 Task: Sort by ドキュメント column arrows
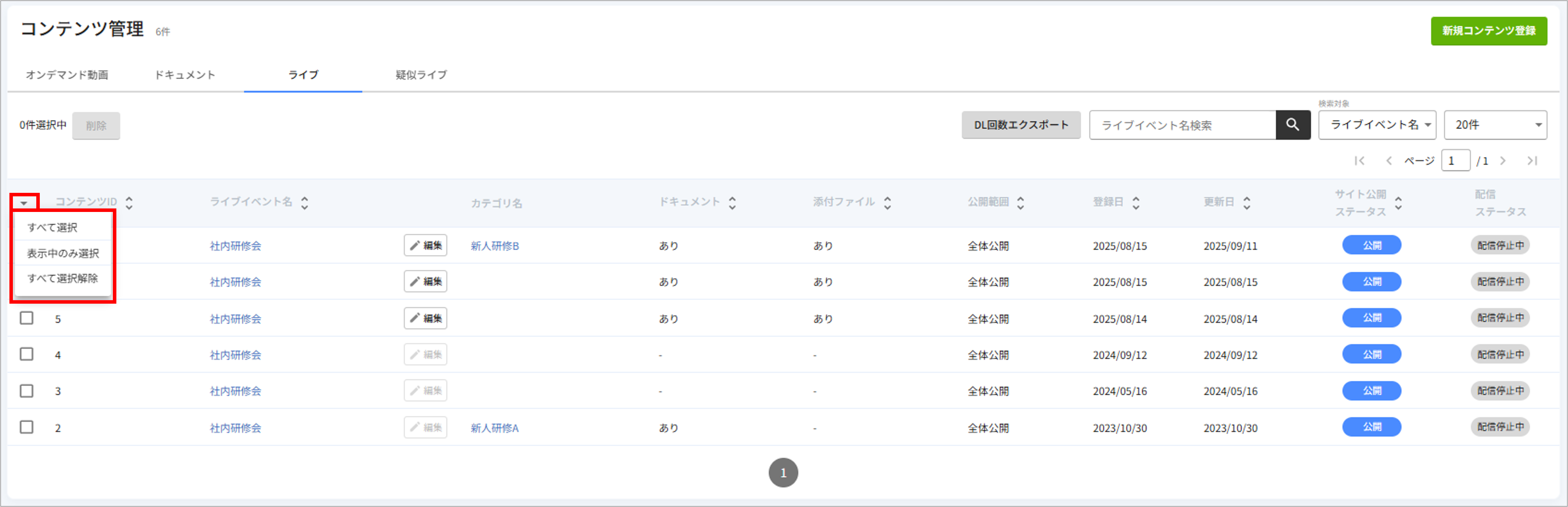pos(732,203)
